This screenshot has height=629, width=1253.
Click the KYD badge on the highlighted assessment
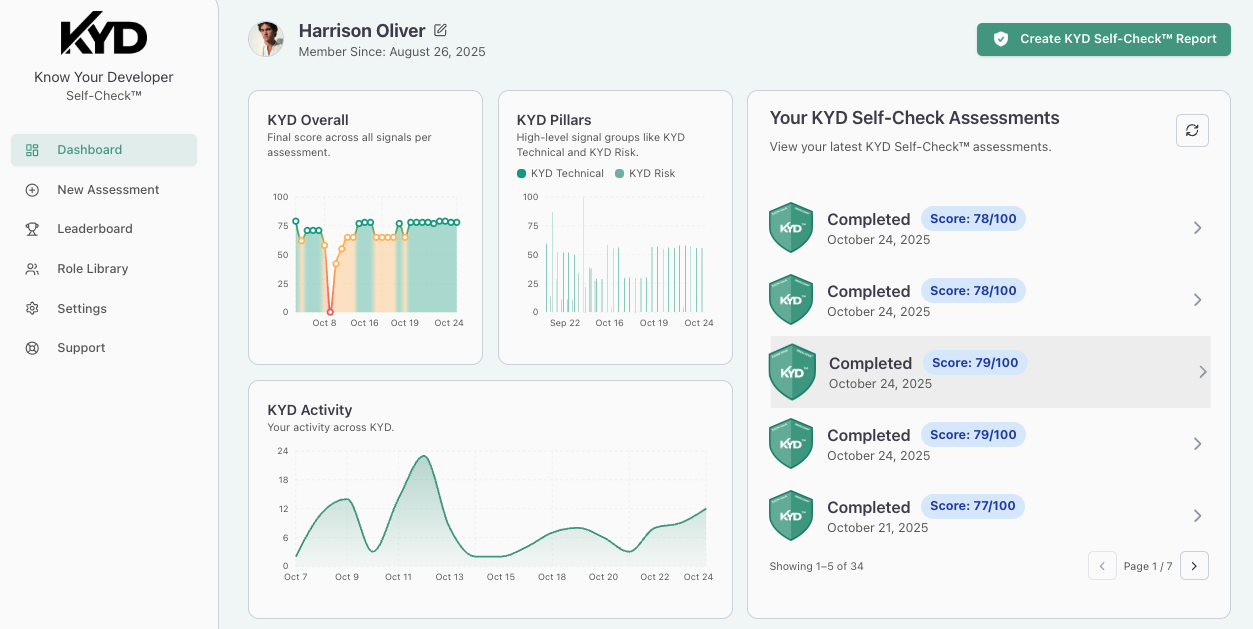point(791,371)
